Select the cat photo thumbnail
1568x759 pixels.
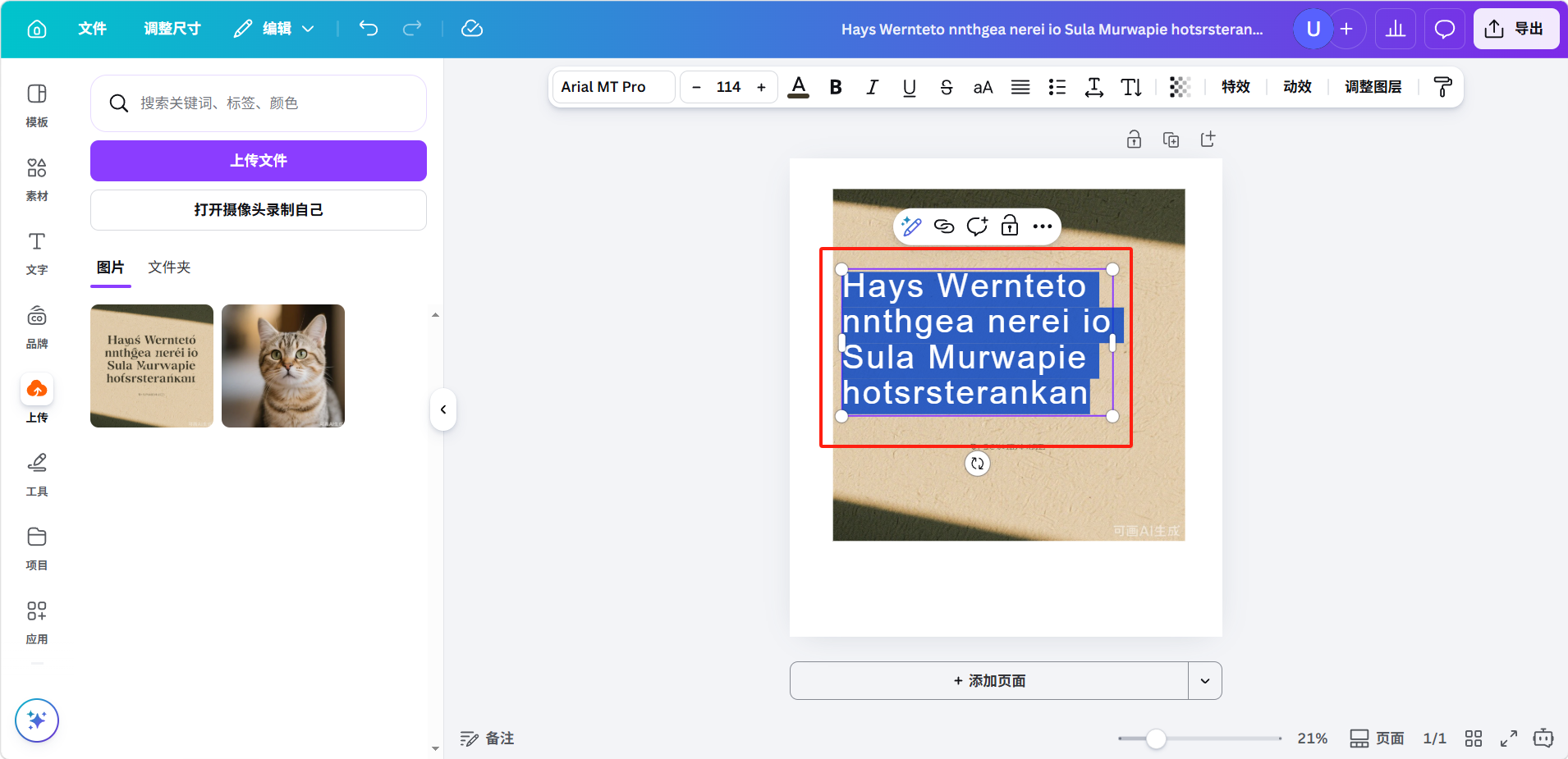click(x=283, y=366)
